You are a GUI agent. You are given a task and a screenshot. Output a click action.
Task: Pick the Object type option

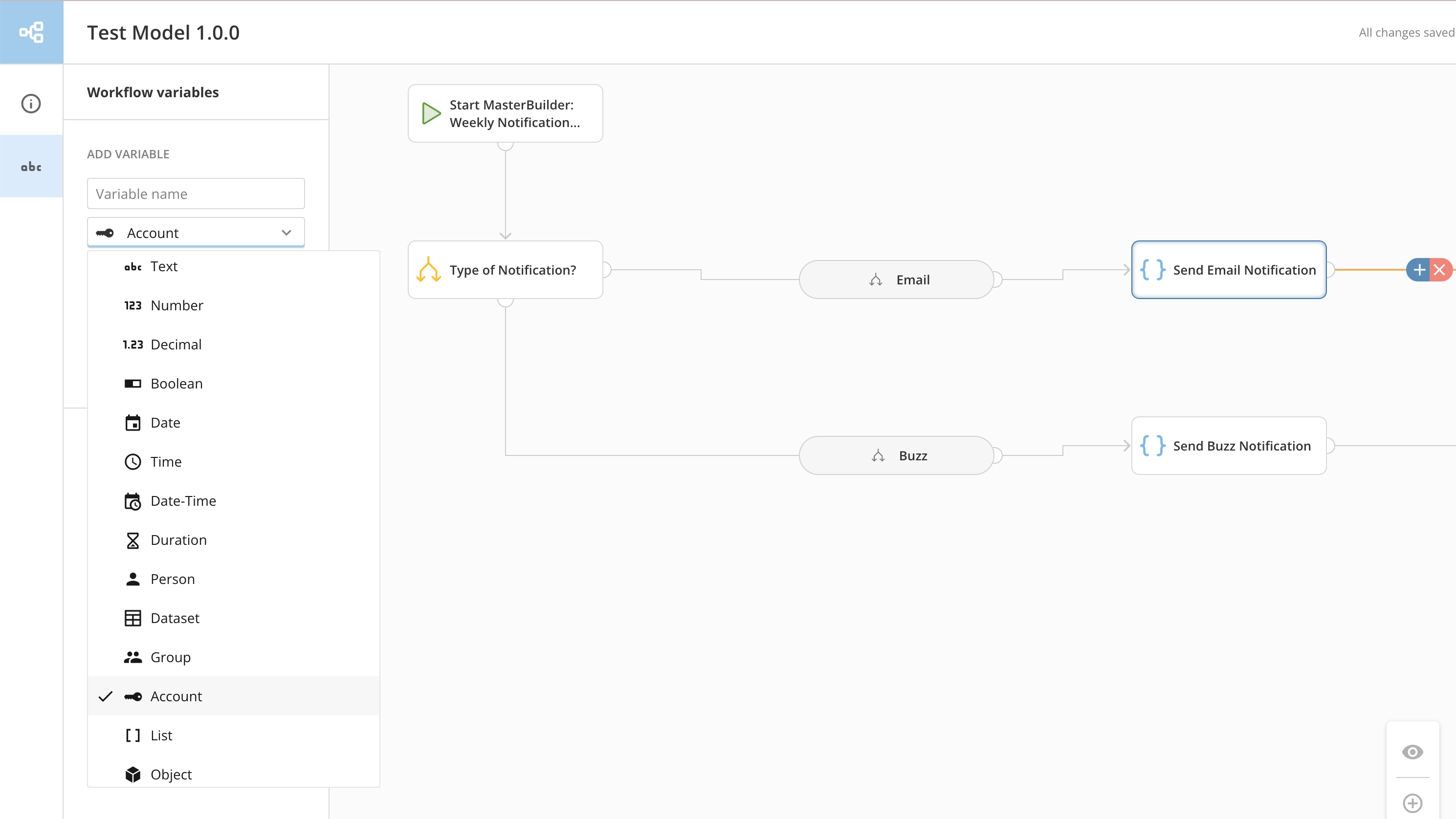pos(171,775)
